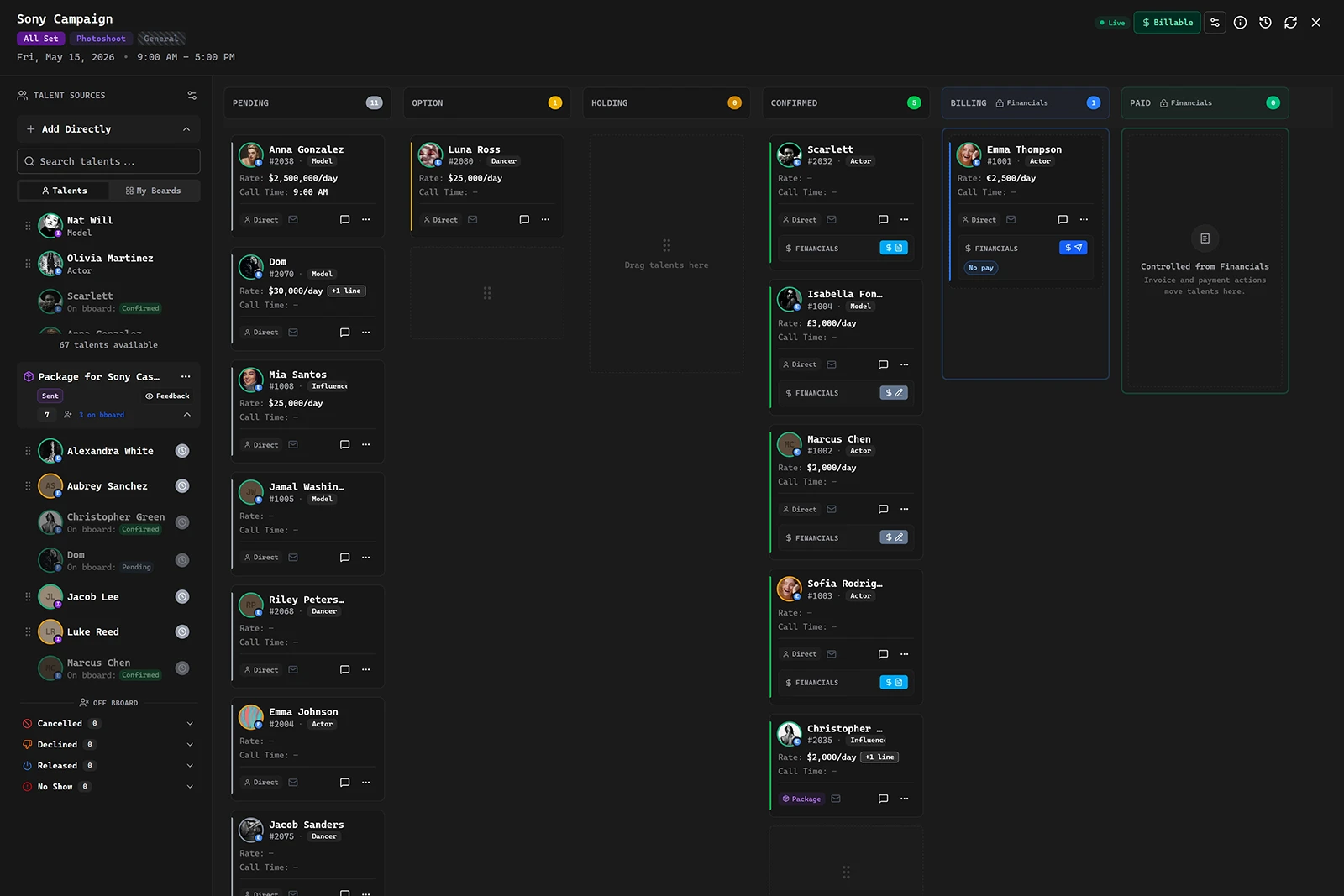Image resolution: width=1344 pixels, height=896 pixels.
Task: Open the financials invoice icon on Scarlett's card
Action: (x=894, y=248)
